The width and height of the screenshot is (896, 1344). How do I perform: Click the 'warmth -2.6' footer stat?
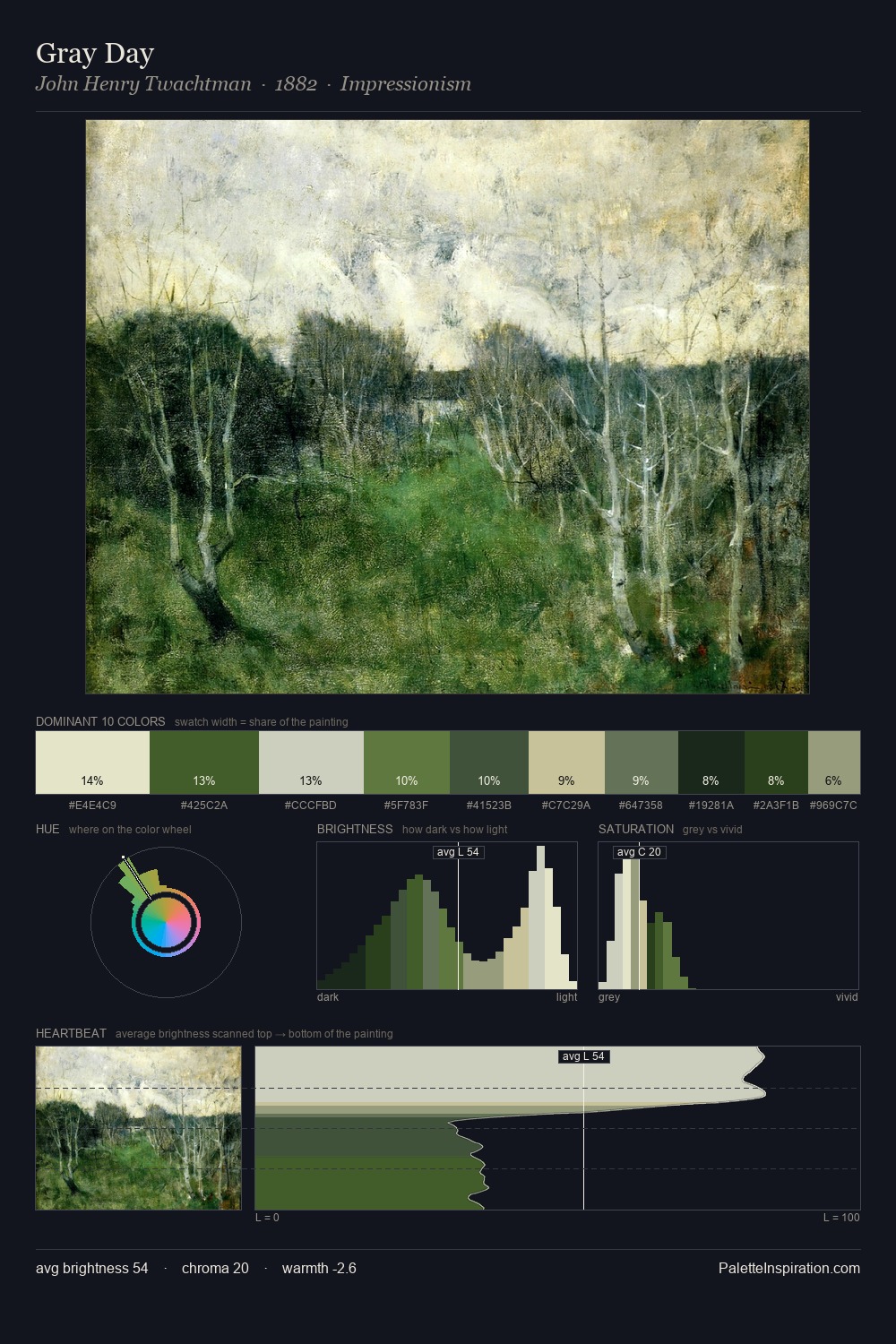(319, 1268)
